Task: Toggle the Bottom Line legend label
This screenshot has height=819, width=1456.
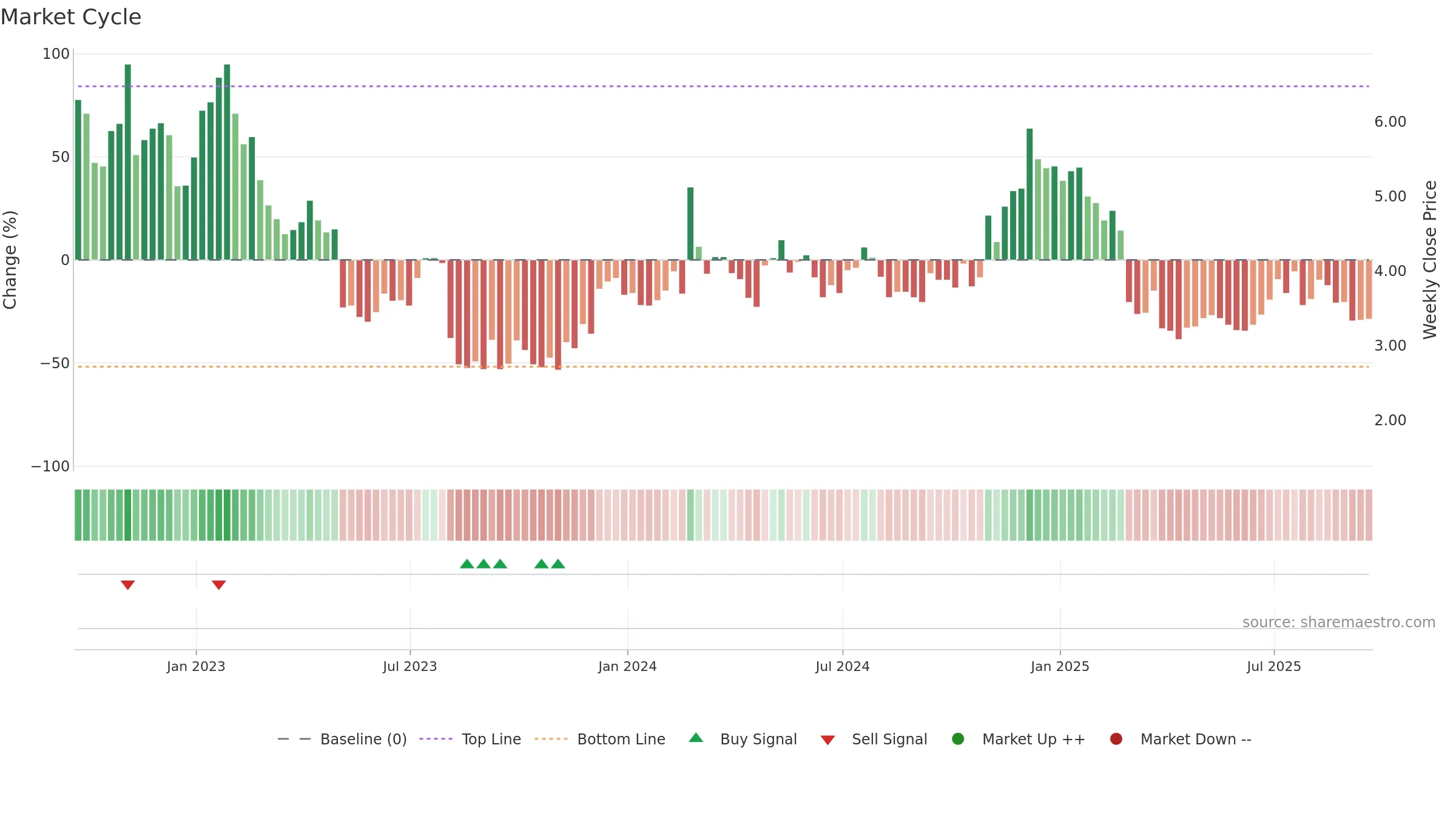Action: [x=621, y=739]
